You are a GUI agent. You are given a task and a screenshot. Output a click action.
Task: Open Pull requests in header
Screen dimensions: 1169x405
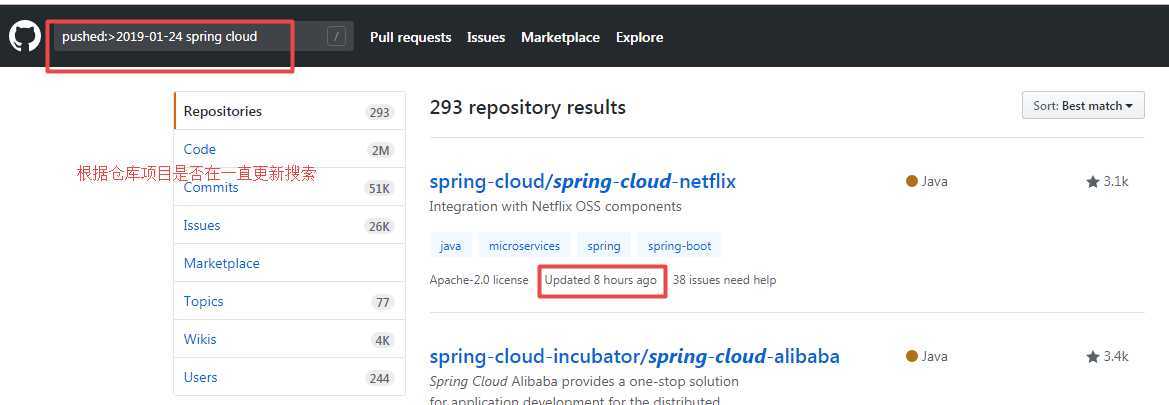coord(411,37)
